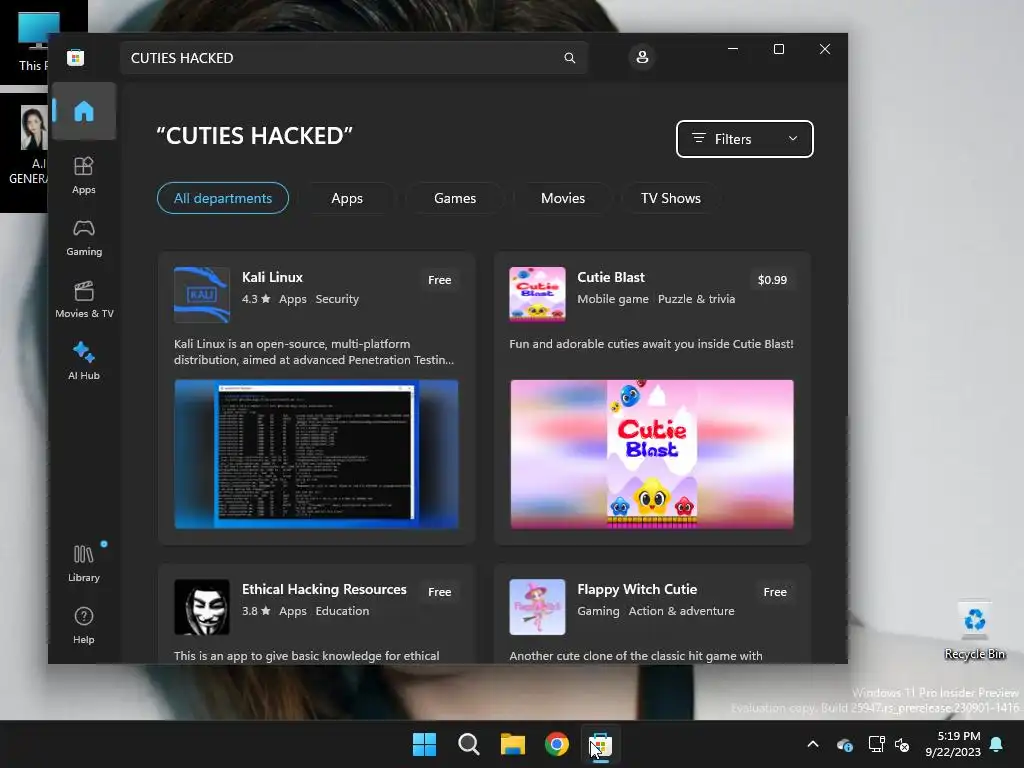
Task: Click the Action & adventure category text
Action: tap(681, 611)
